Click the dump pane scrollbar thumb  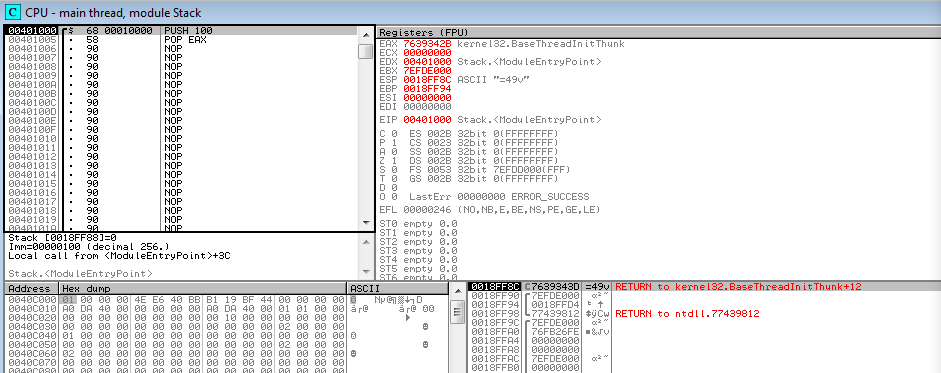[x=457, y=312]
